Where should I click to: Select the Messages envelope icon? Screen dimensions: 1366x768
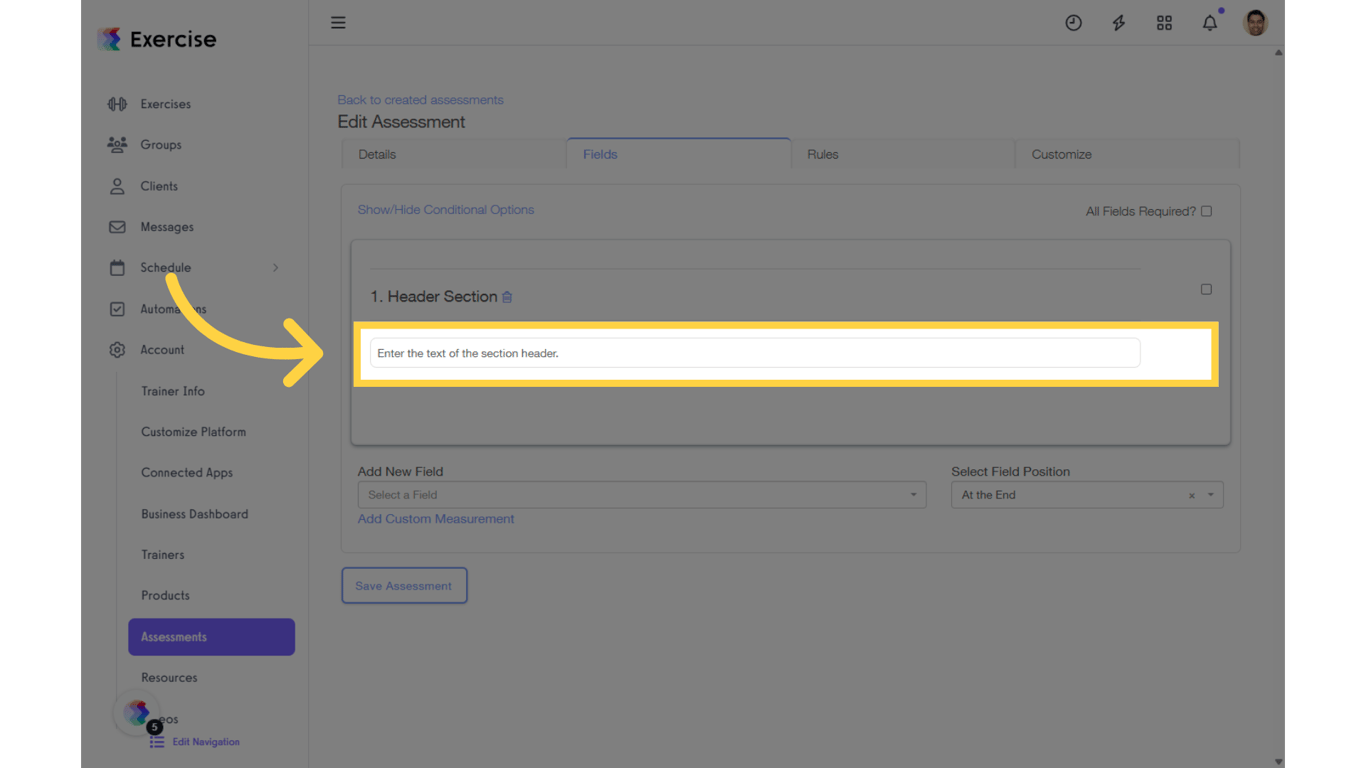(x=118, y=226)
